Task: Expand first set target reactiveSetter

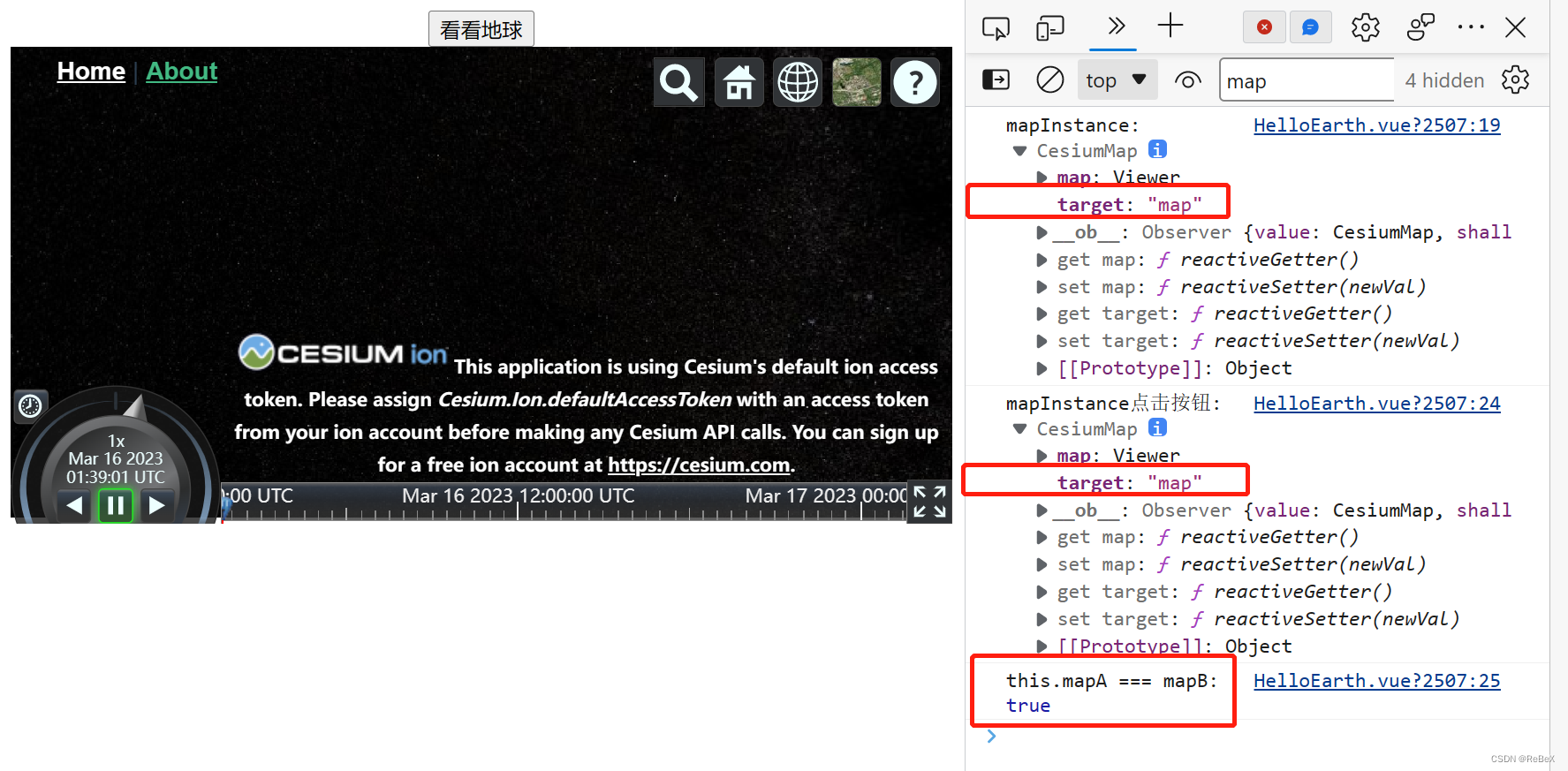Action: point(1042,342)
